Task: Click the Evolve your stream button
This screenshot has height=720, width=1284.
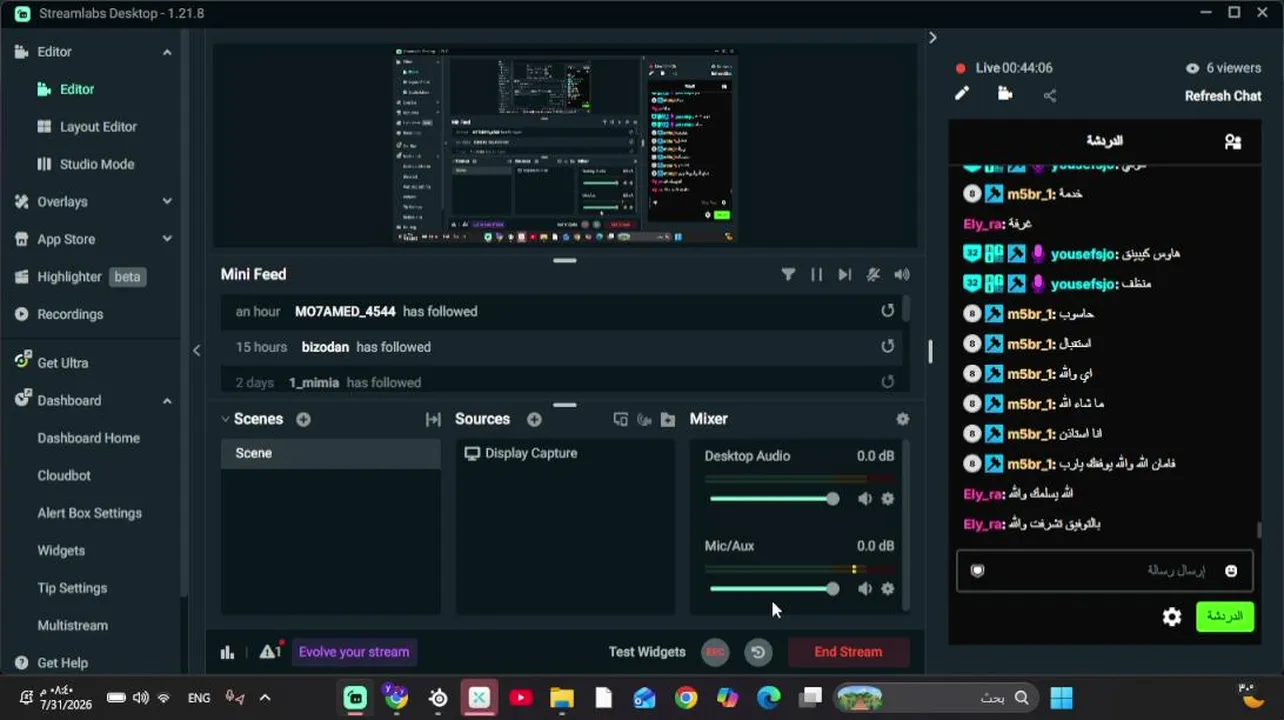Action: coord(354,652)
